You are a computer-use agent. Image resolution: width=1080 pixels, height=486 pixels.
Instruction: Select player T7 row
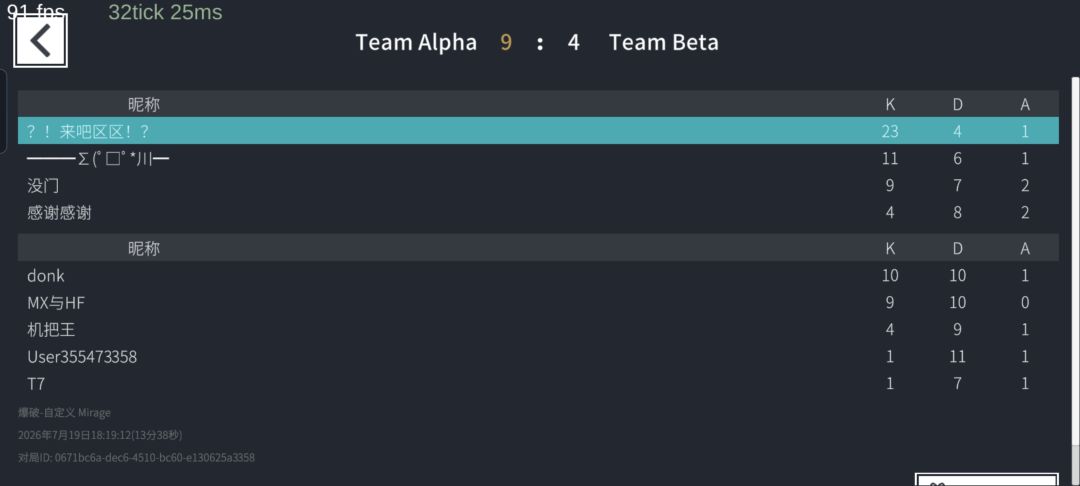coord(538,383)
